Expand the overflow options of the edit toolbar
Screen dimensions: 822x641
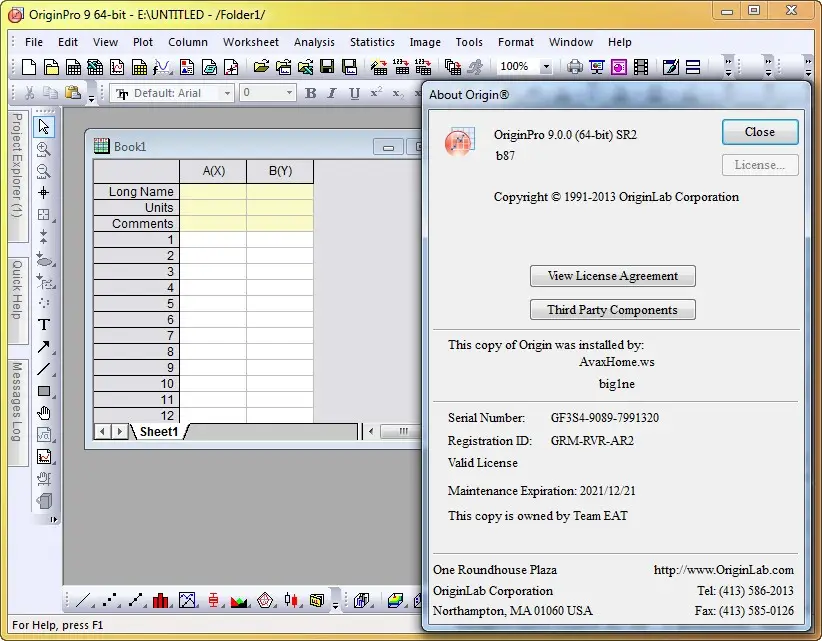[91, 97]
